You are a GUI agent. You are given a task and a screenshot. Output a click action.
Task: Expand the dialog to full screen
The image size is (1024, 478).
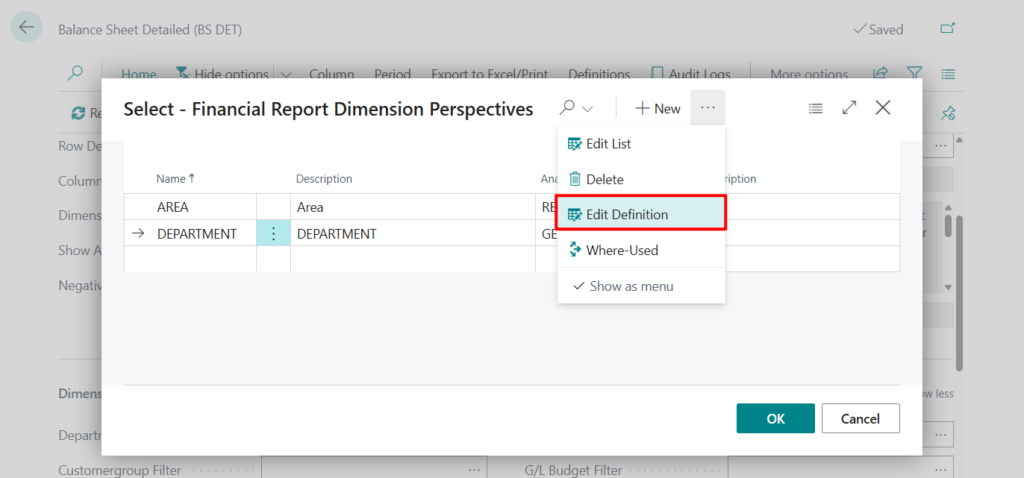click(x=849, y=108)
